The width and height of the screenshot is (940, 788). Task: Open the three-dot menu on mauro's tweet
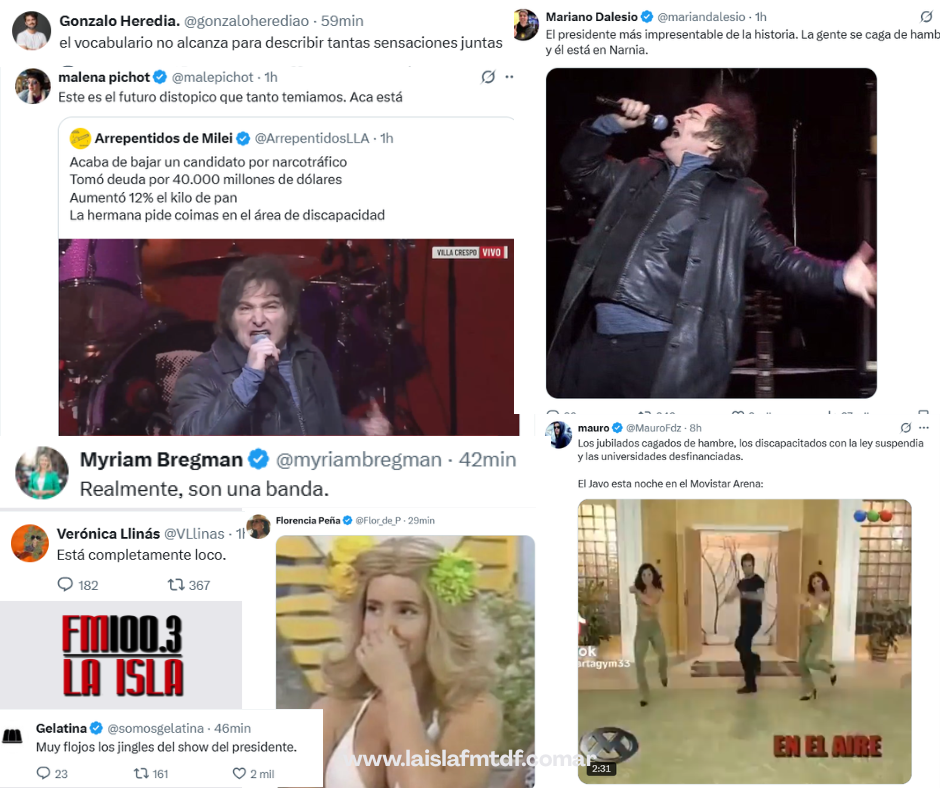924,428
